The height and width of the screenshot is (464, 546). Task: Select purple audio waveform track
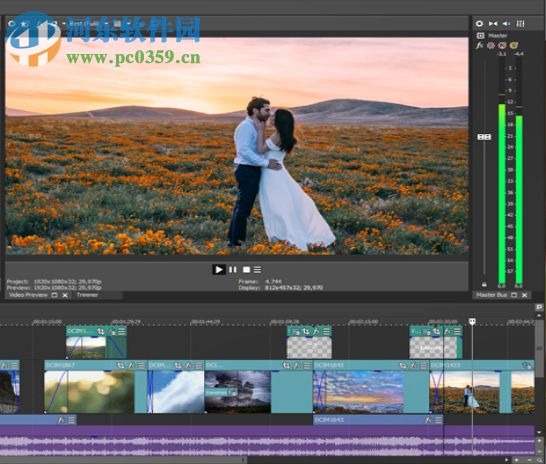click(x=267, y=441)
